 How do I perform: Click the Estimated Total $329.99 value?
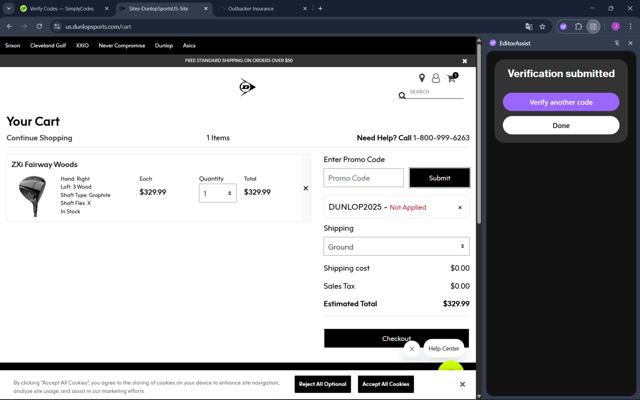coord(456,304)
